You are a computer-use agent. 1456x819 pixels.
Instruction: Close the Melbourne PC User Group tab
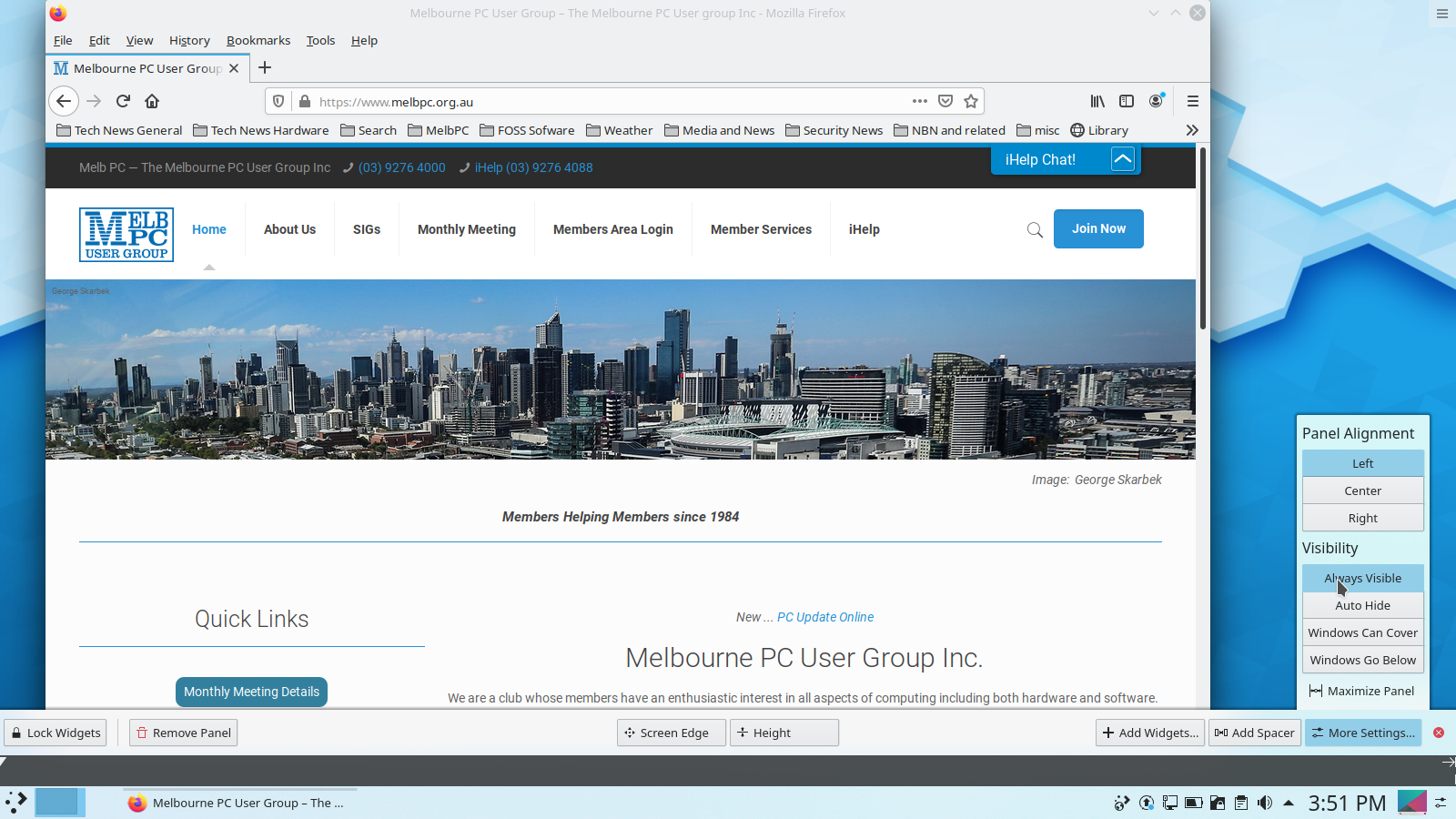click(x=234, y=68)
